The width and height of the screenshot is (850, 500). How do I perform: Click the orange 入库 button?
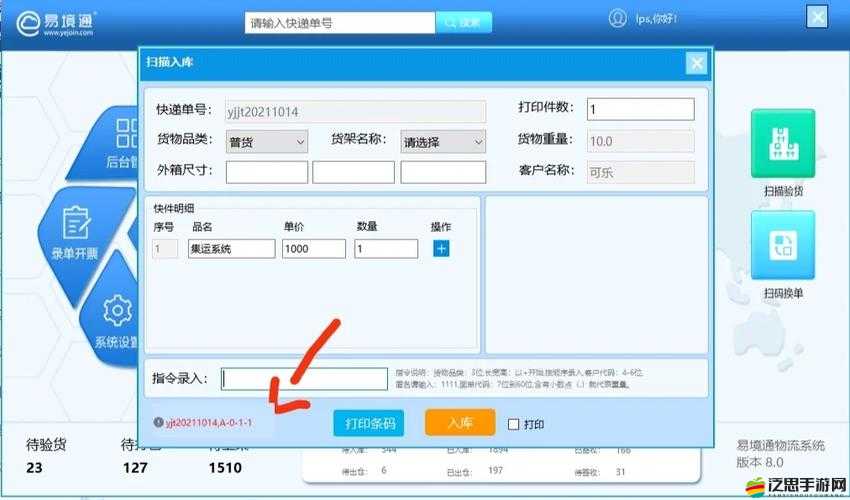click(460, 422)
